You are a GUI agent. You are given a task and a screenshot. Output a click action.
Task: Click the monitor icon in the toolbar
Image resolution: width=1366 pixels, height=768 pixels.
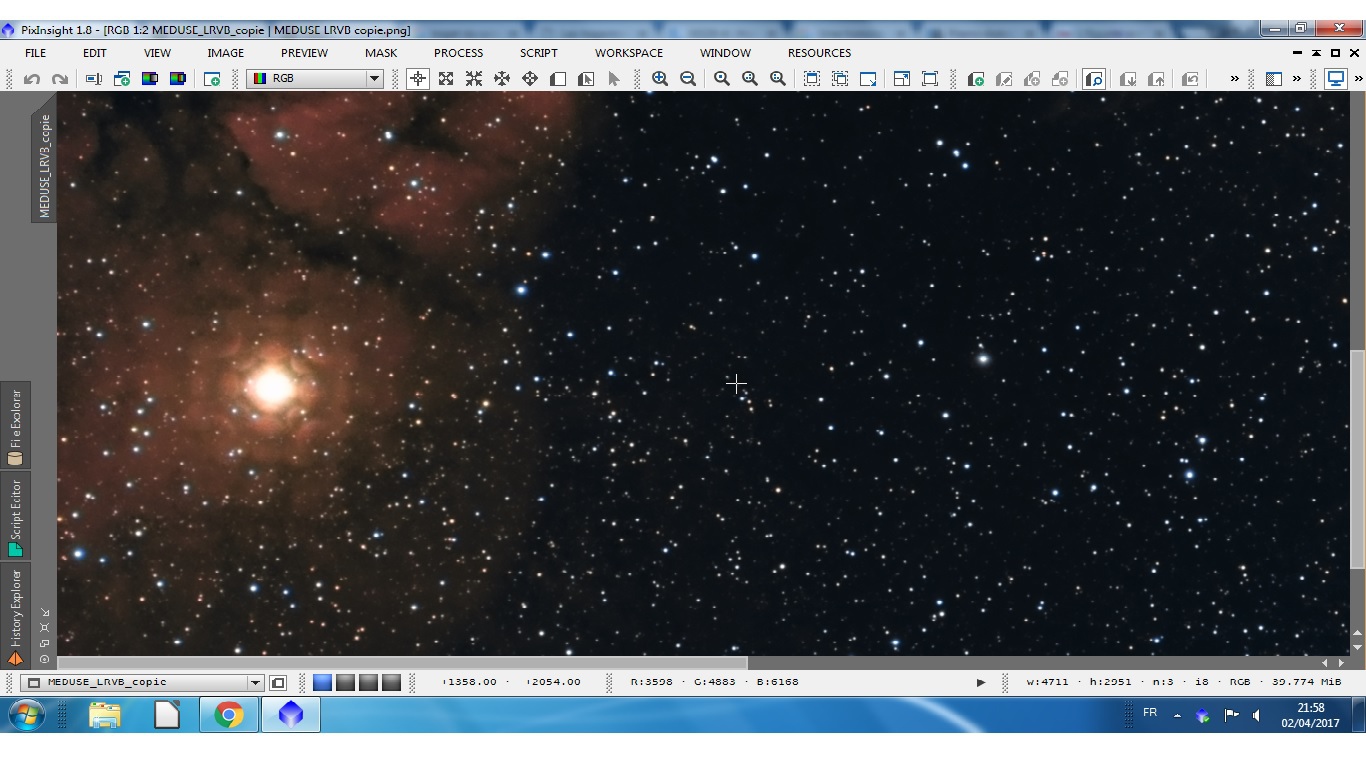click(1335, 79)
